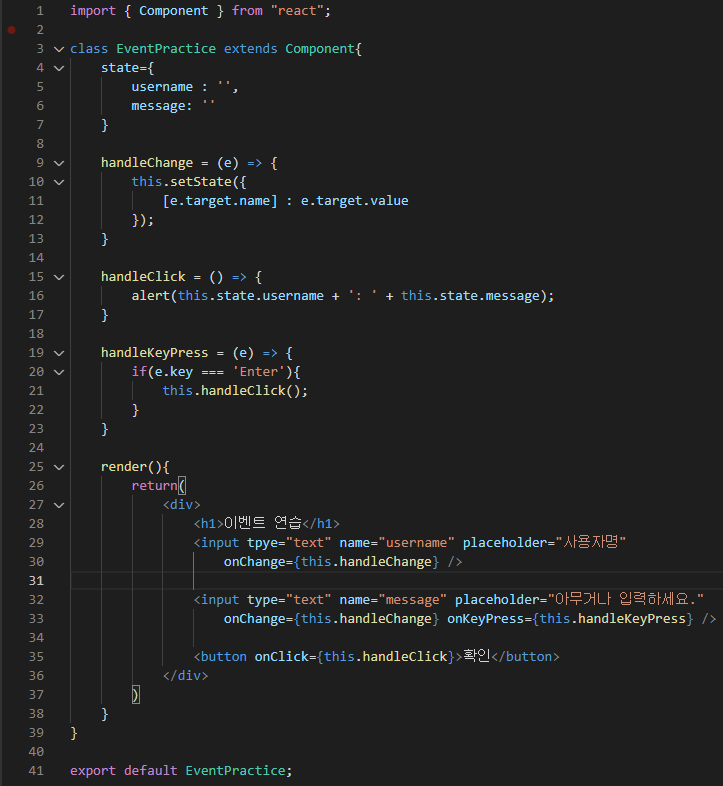Click the placeholder "사용자명" on line 29
The image size is (723, 786).
(x=591, y=542)
